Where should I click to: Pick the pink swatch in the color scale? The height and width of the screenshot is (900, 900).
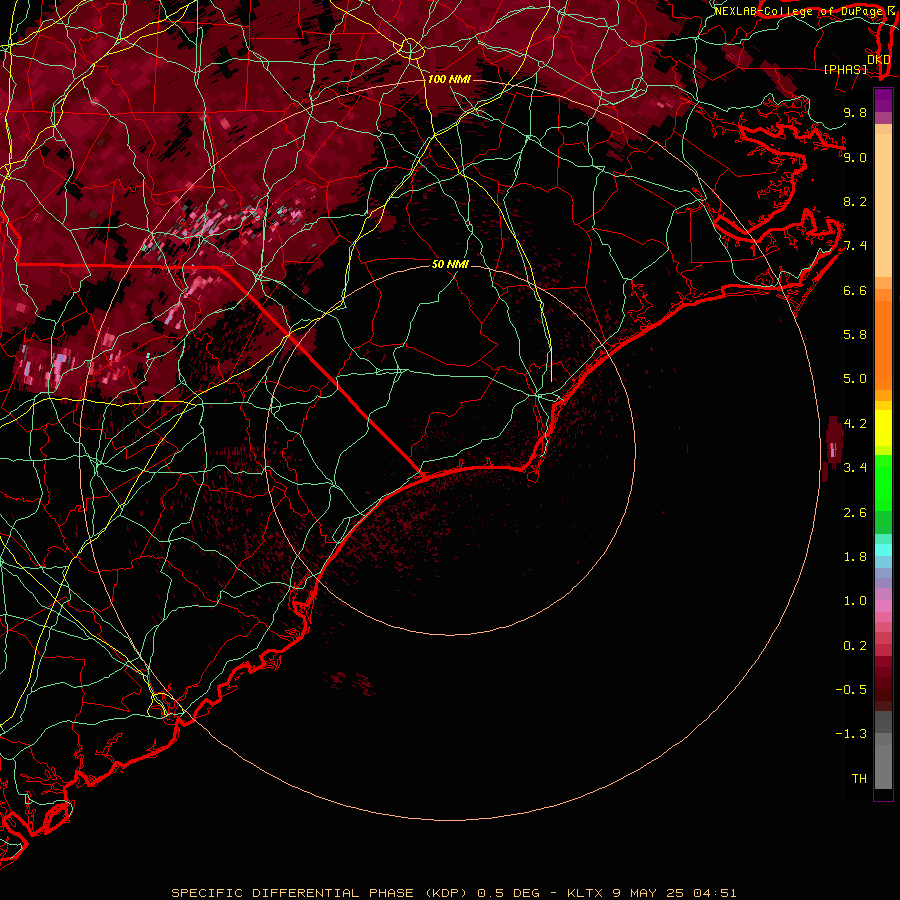coord(883,606)
